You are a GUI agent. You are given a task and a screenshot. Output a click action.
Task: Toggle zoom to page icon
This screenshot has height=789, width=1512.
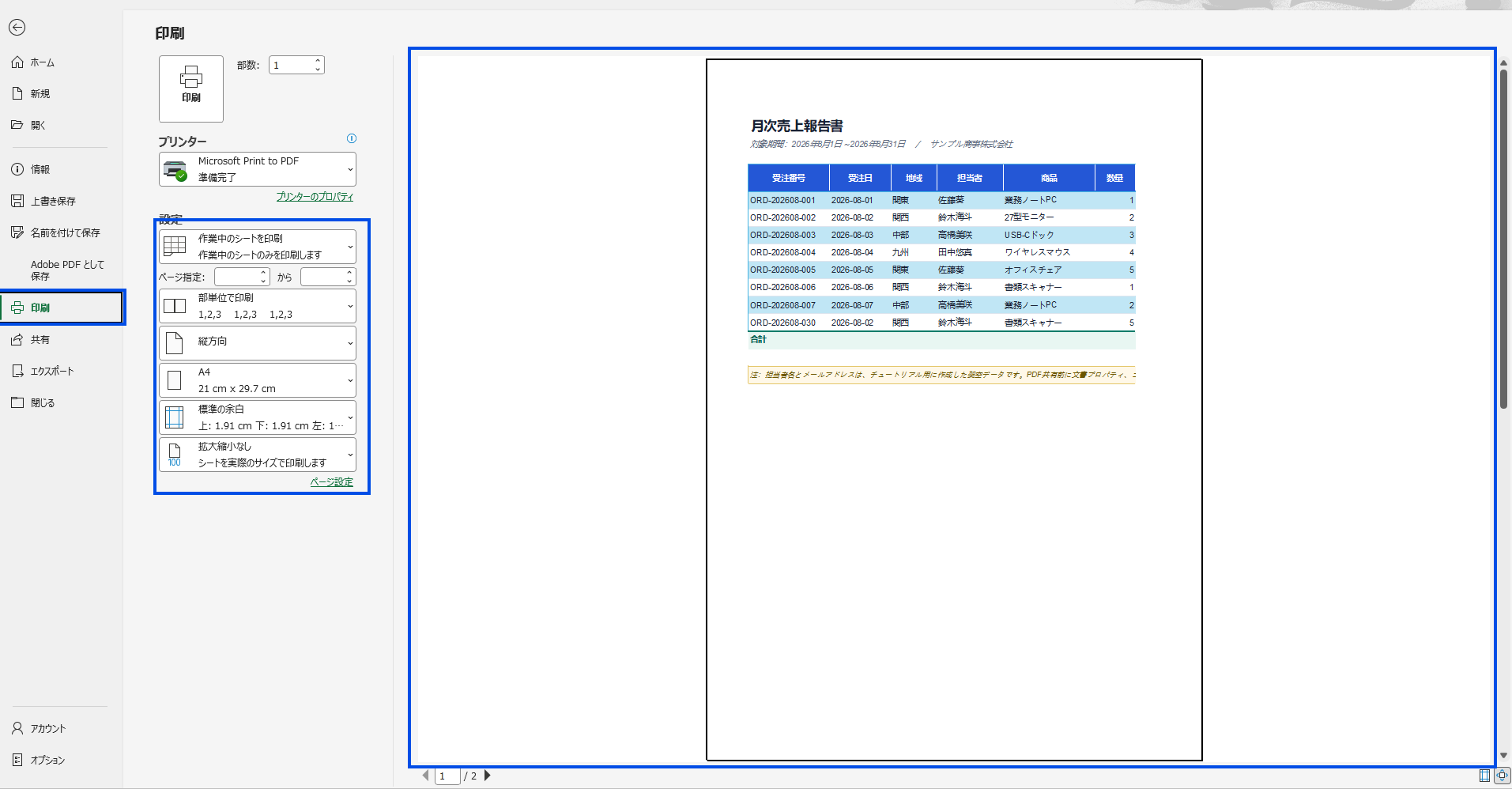tap(1502, 776)
